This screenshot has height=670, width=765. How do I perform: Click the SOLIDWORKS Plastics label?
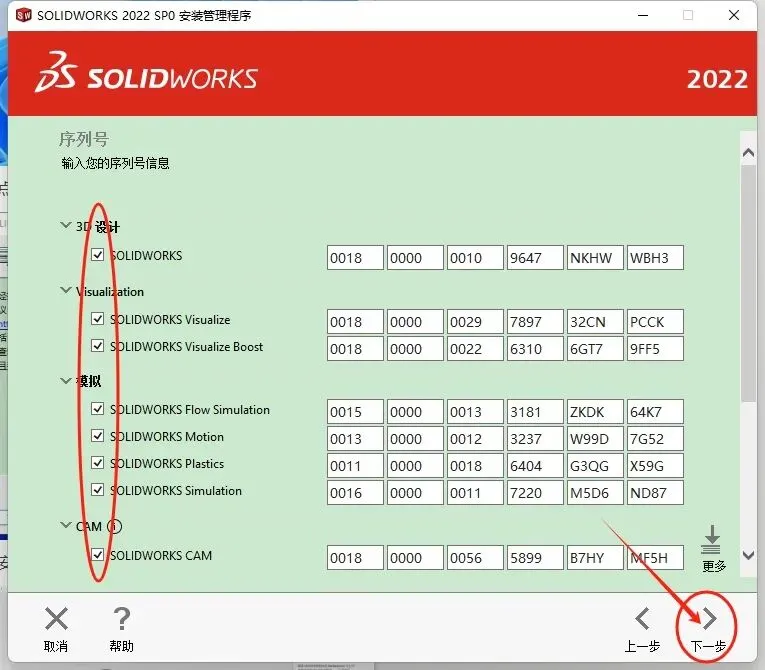167,464
